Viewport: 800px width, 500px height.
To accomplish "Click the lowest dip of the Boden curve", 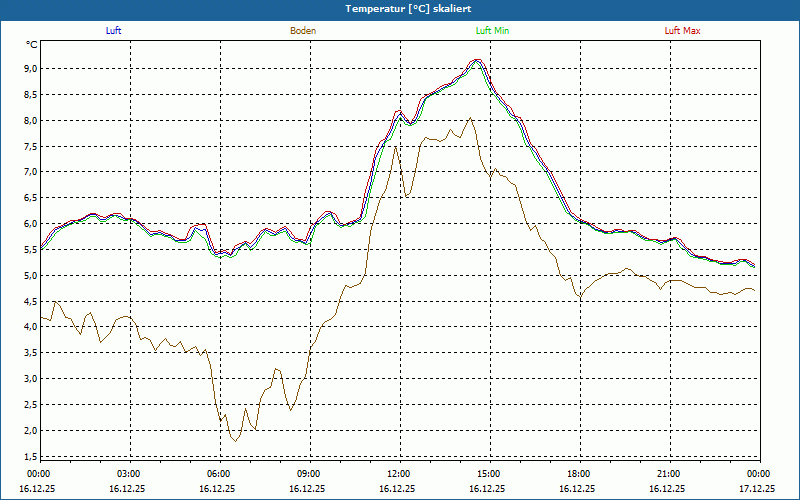I will [235, 440].
